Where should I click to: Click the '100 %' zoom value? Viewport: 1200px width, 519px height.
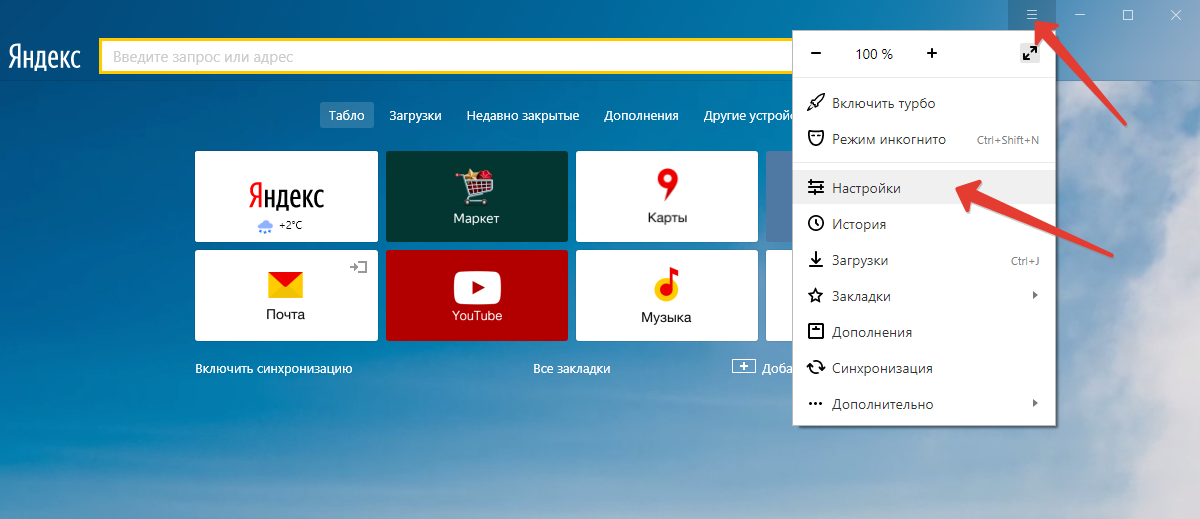coord(874,54)
